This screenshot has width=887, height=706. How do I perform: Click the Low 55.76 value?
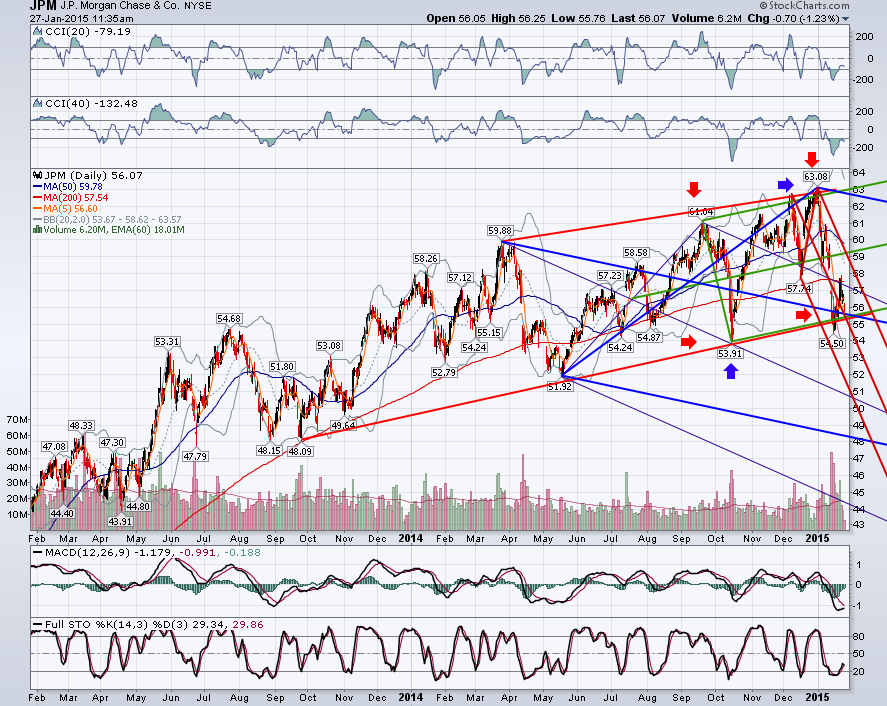tap(578, 18)
